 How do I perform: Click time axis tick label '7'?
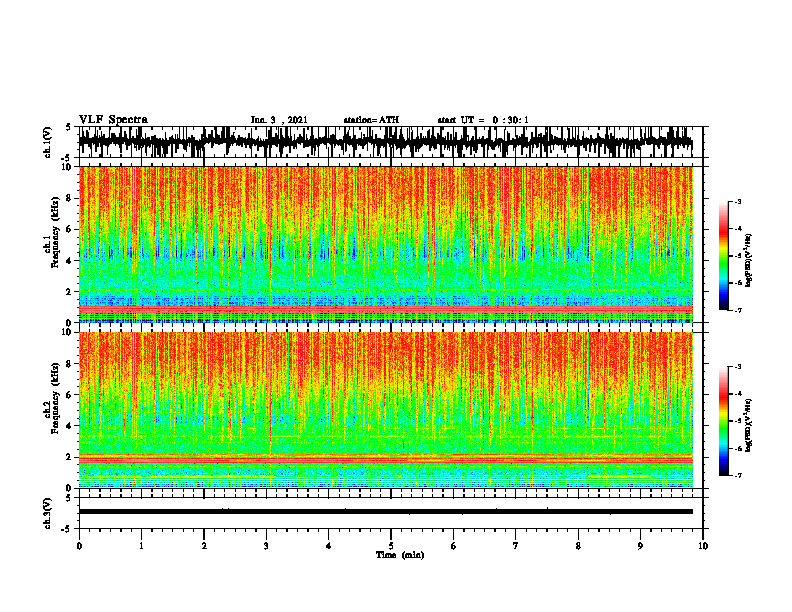click(x=516, y=546)
